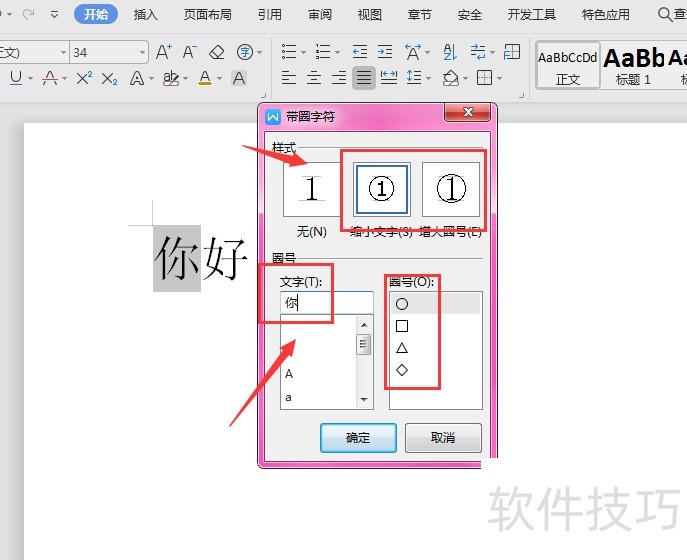This screenshot has height=560, width=687.
Task: Open the 开发工具 tab
Action: (531, 14)
